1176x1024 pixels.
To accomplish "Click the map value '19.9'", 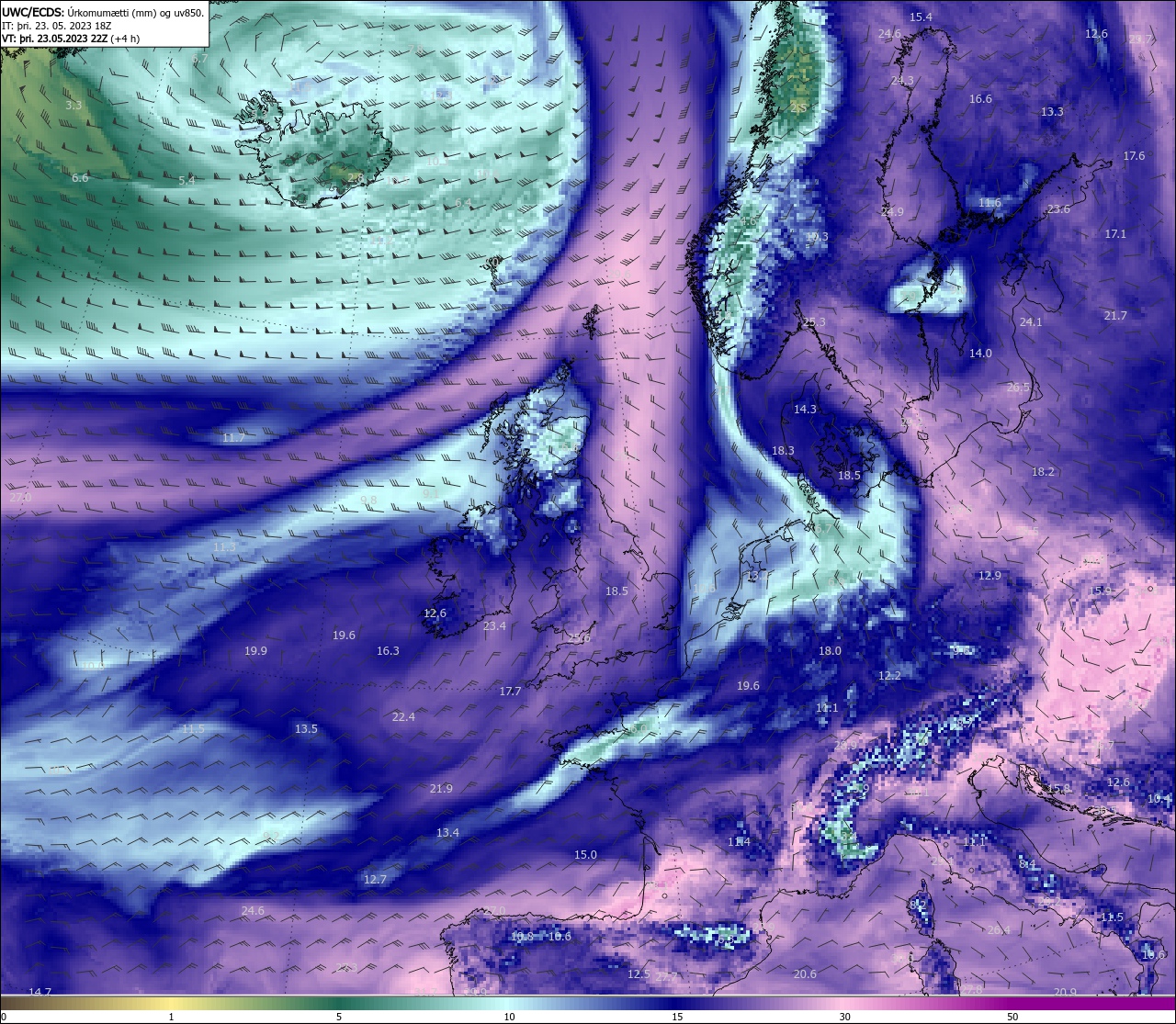I will click(x=255, y=651).
